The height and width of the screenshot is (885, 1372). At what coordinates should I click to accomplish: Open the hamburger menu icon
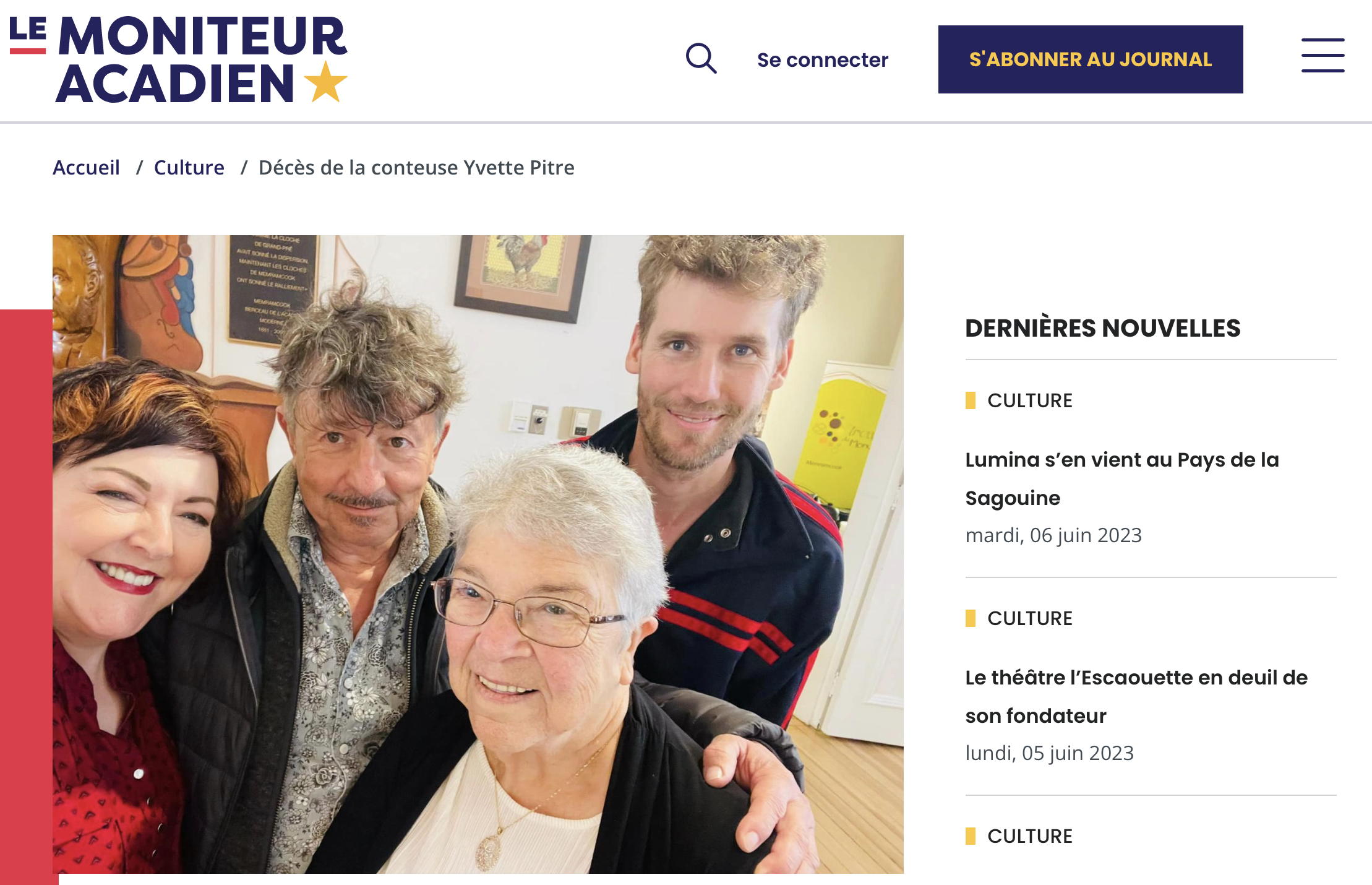coord(1323,55)
